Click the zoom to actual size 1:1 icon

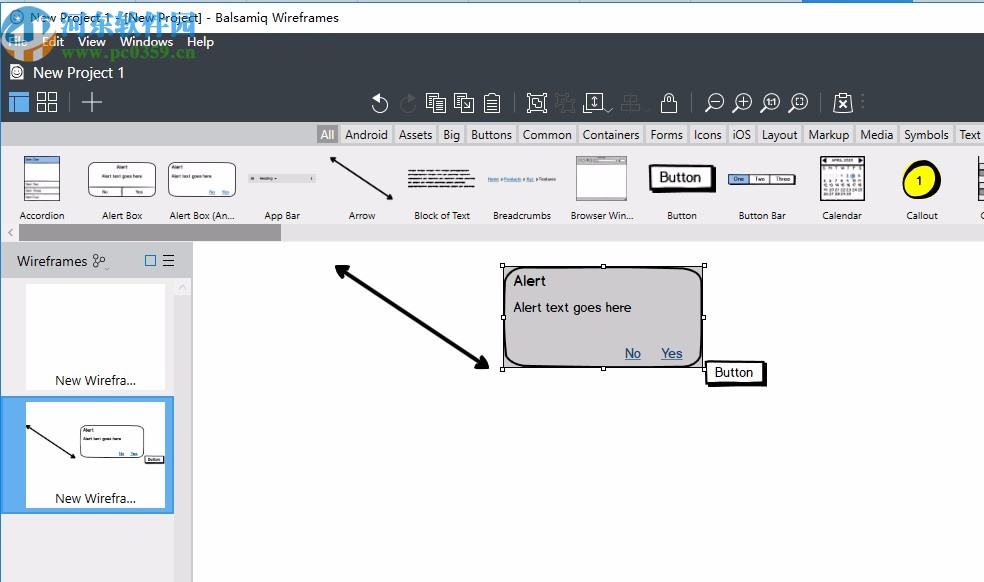point(770,103)
